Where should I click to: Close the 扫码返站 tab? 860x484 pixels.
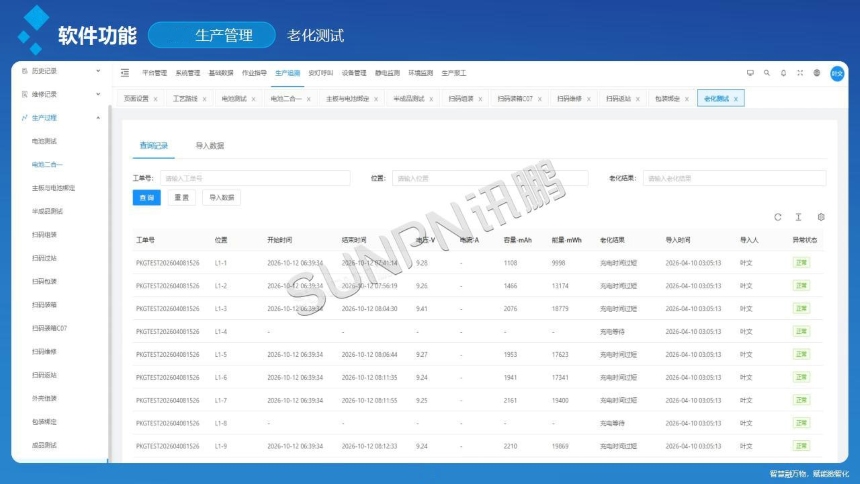point(638,99)
